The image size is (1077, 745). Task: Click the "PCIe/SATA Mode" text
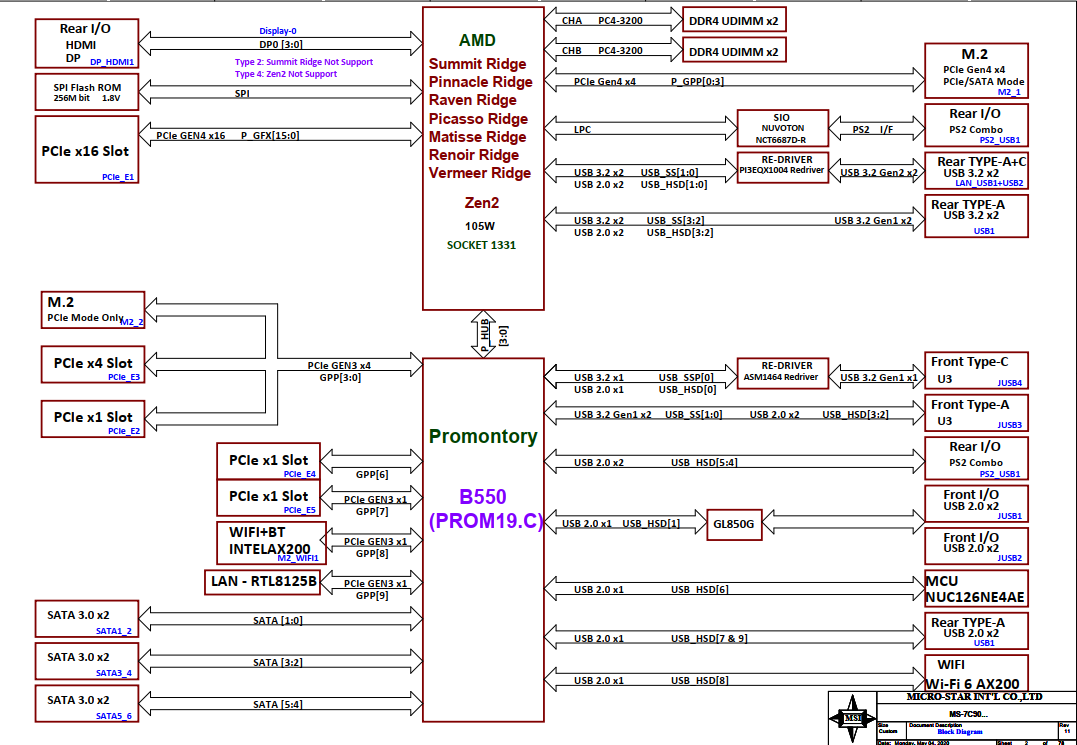pos(985,81)
